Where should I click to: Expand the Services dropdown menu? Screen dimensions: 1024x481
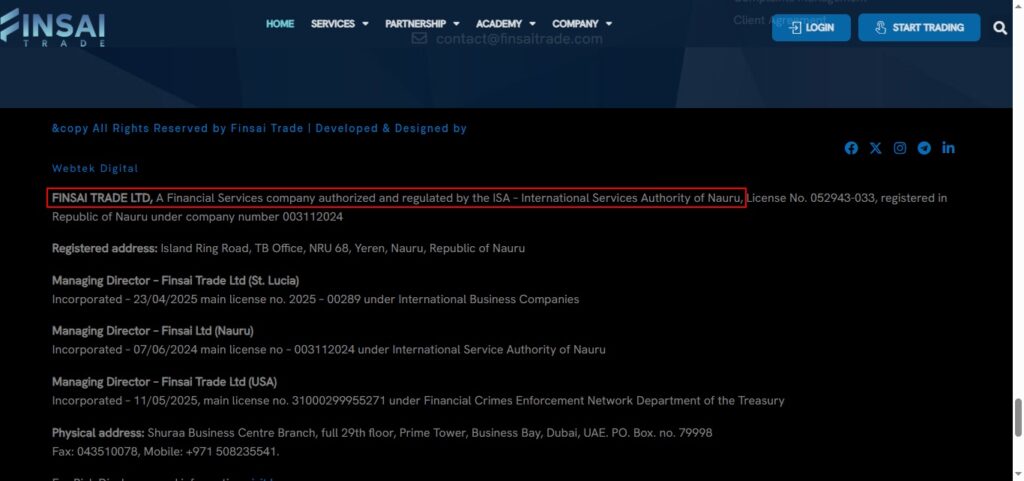[339, 24]
